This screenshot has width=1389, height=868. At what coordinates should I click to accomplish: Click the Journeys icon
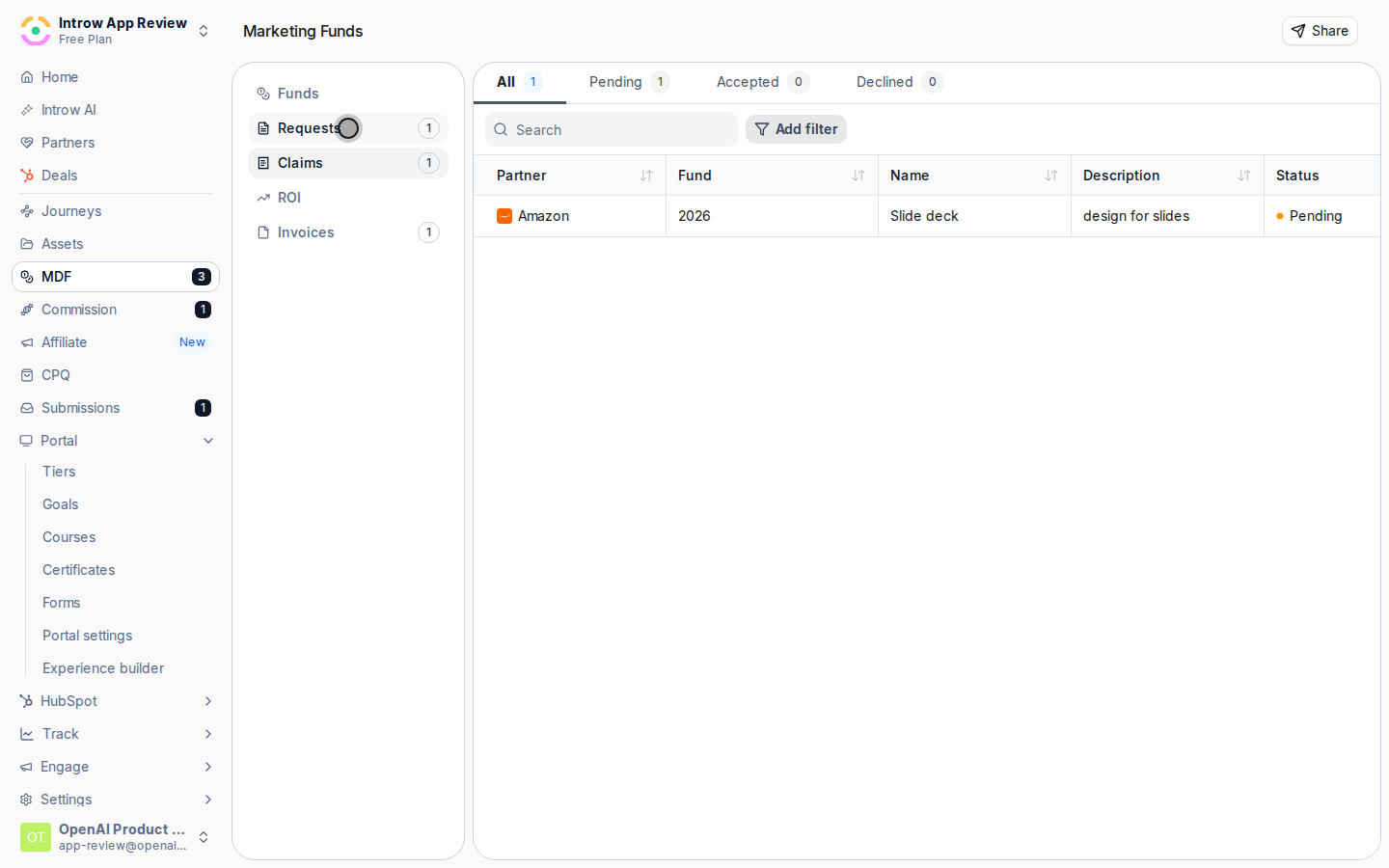(27, 211)
